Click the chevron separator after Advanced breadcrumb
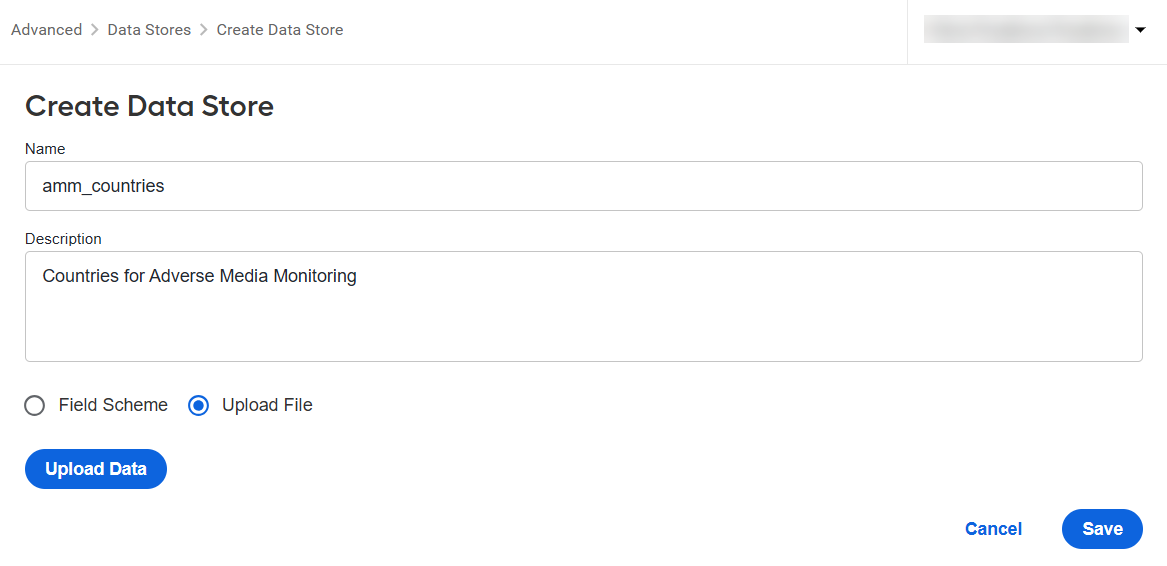This screenshot has height=566, width=1167. point(95,30)
